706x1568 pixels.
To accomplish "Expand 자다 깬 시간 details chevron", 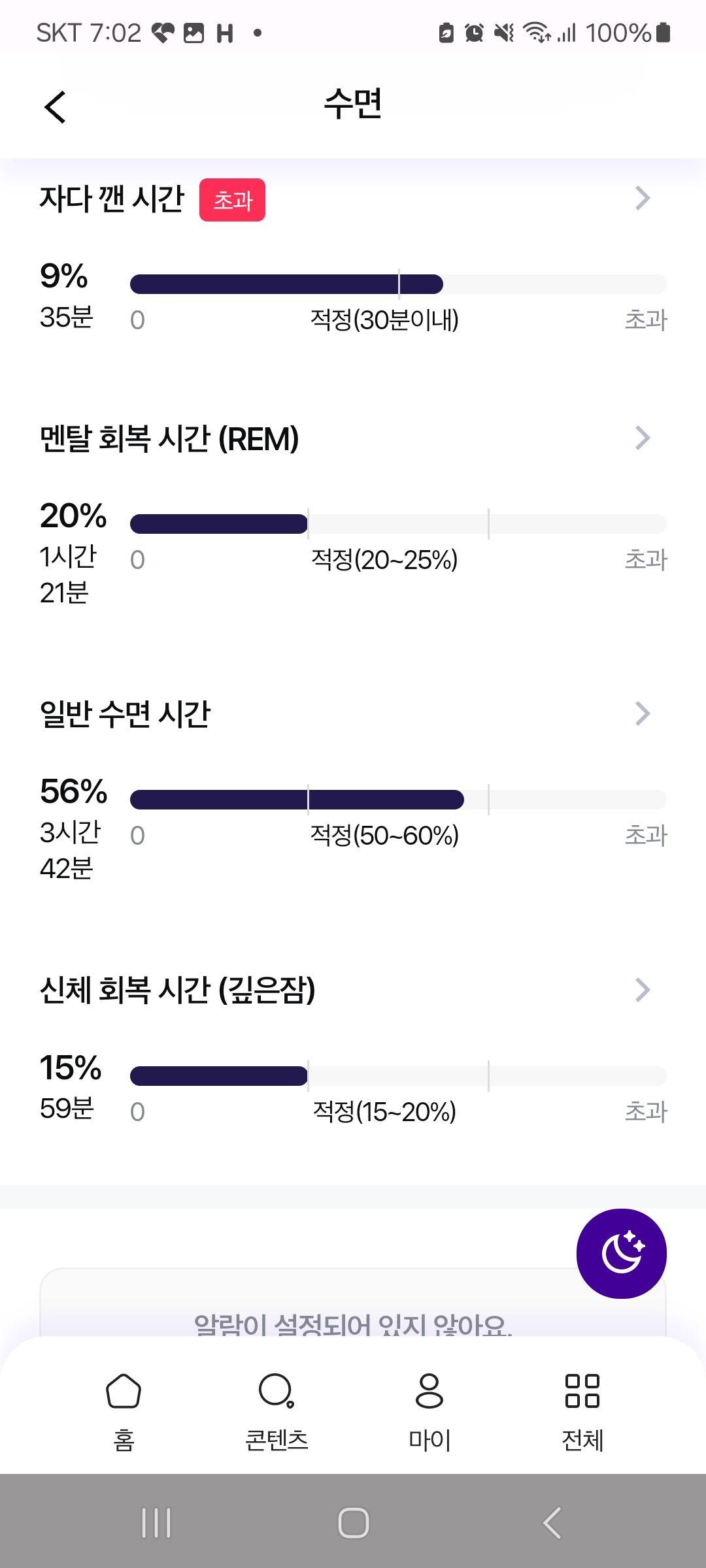I will point(643,198).
